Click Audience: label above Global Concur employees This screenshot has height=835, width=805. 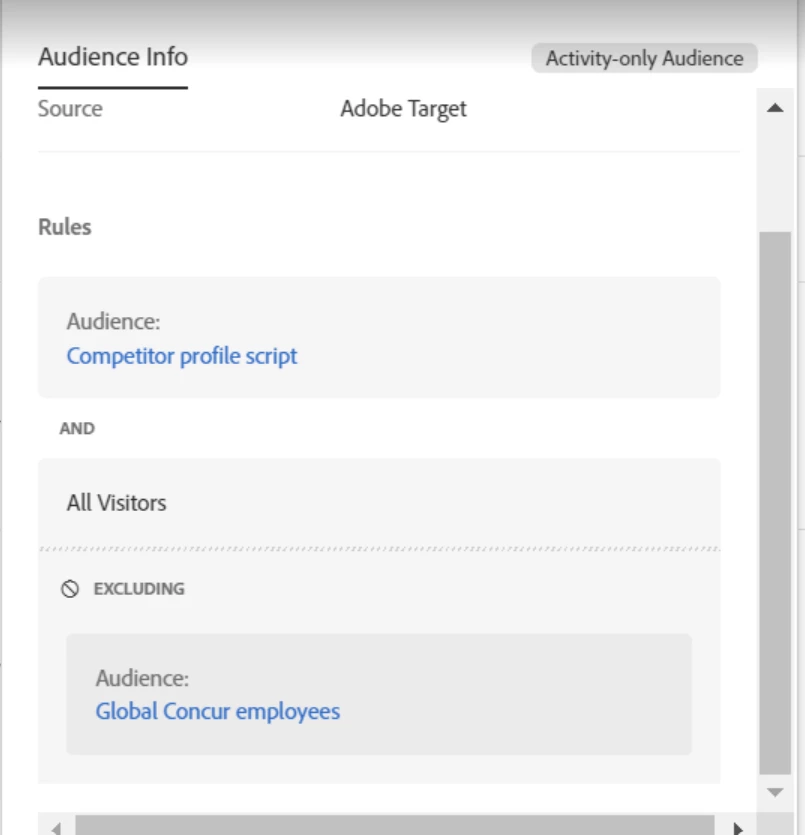[142, 678]
